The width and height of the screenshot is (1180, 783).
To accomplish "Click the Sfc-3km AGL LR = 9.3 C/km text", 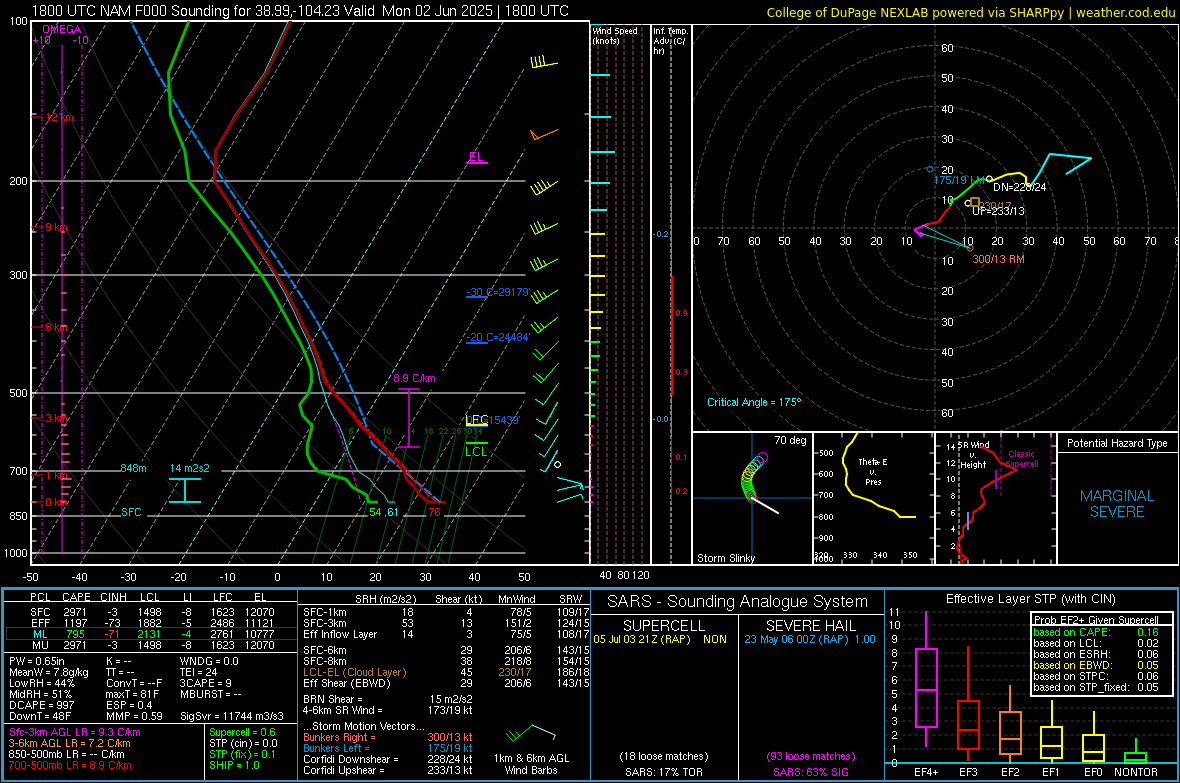I will [75, 732].
